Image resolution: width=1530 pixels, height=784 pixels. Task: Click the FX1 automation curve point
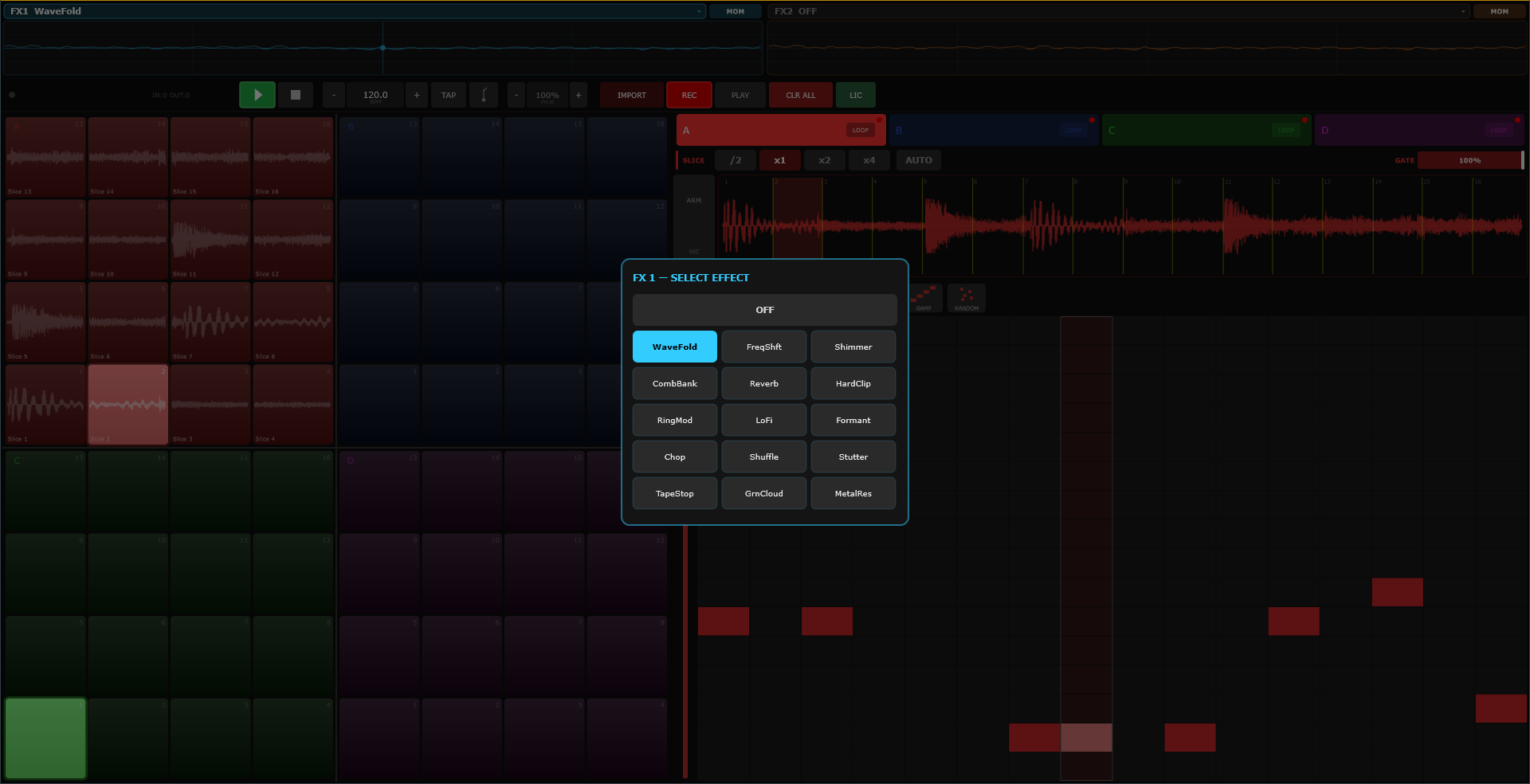tap(382, 48)
